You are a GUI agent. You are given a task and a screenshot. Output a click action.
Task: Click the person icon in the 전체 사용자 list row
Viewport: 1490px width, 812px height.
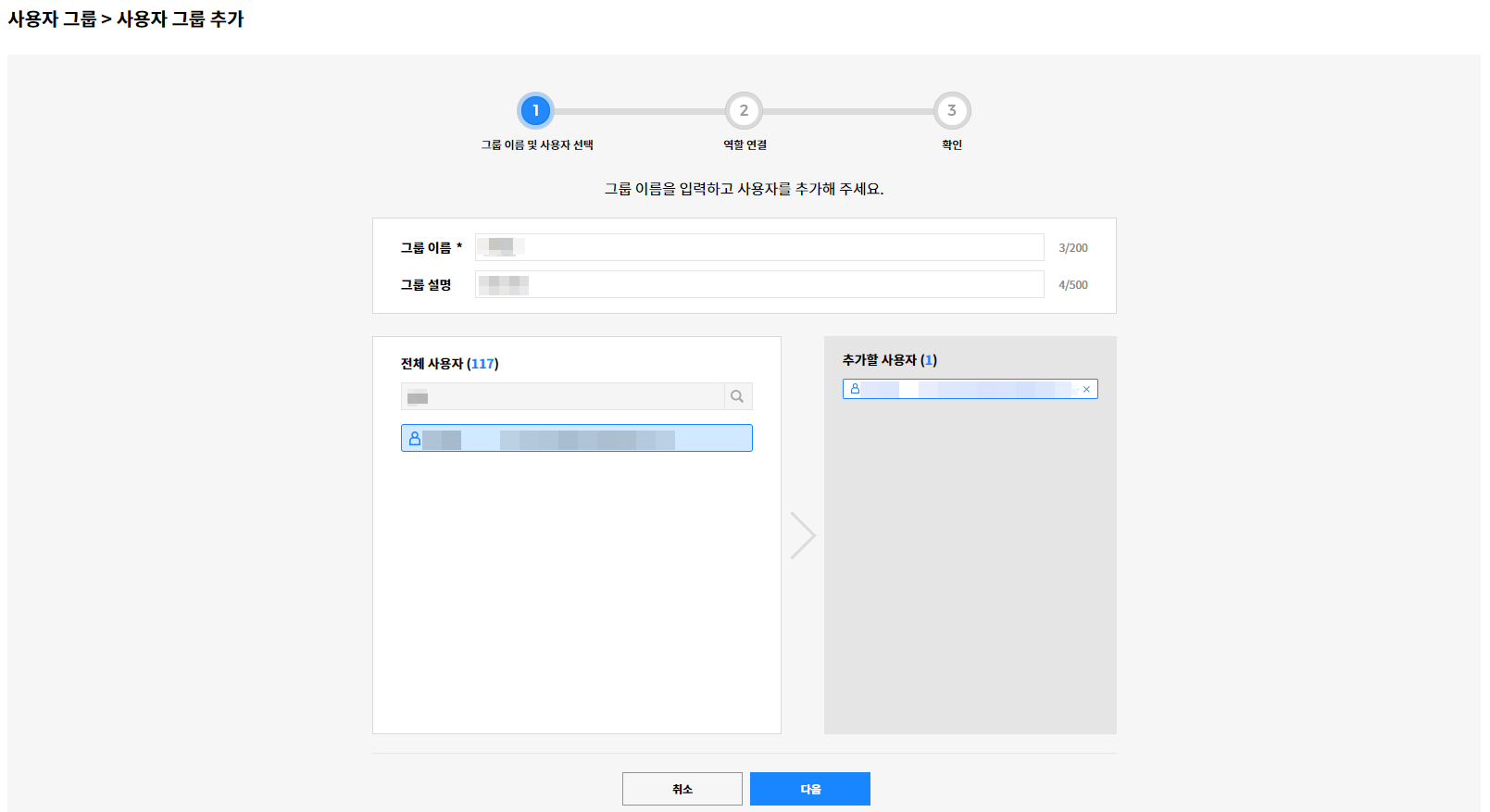click(415, 439)
